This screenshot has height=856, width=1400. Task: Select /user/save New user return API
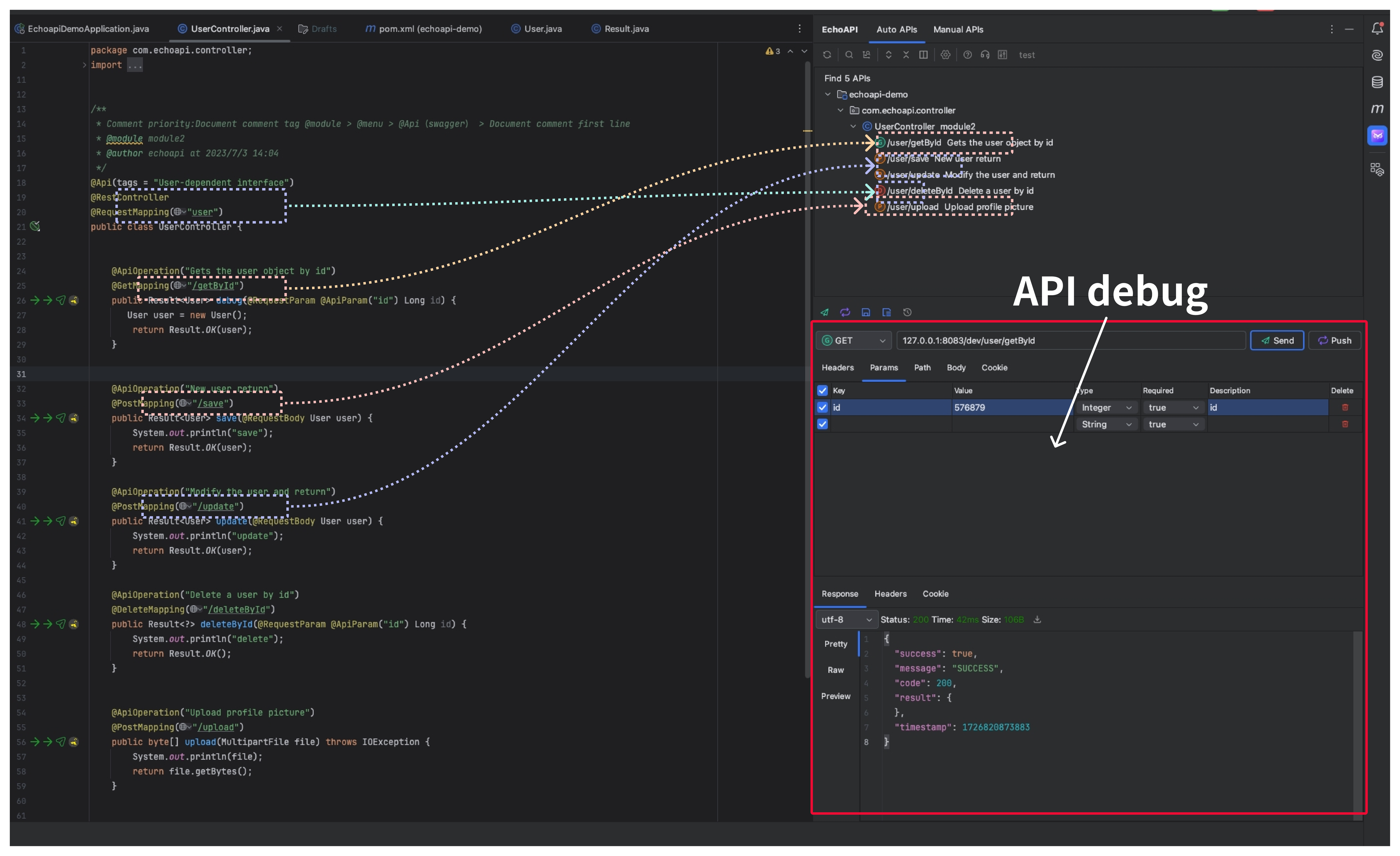[938, 159]
